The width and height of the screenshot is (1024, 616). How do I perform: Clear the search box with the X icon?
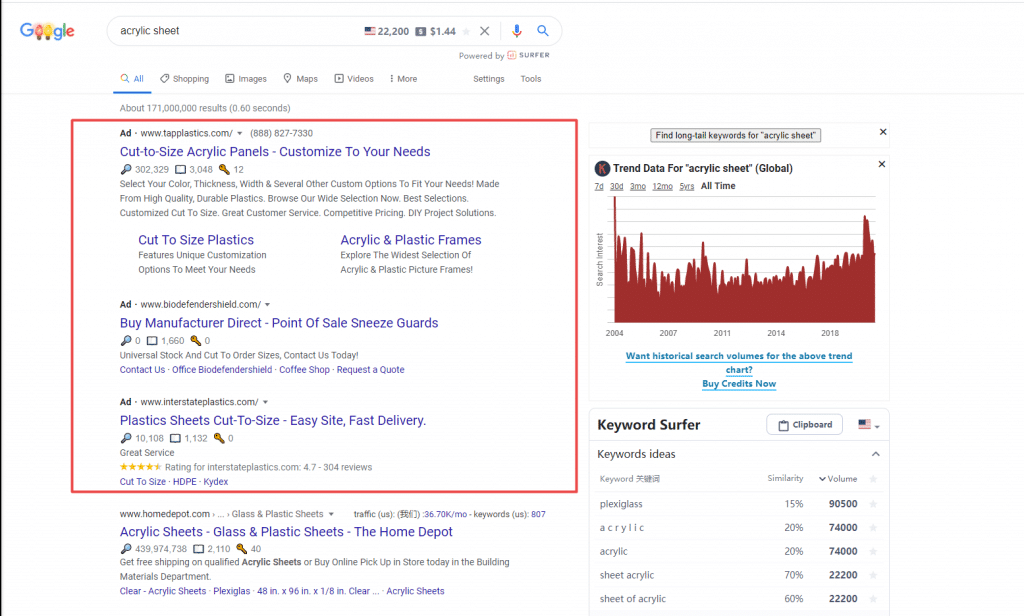coord(485,31)
